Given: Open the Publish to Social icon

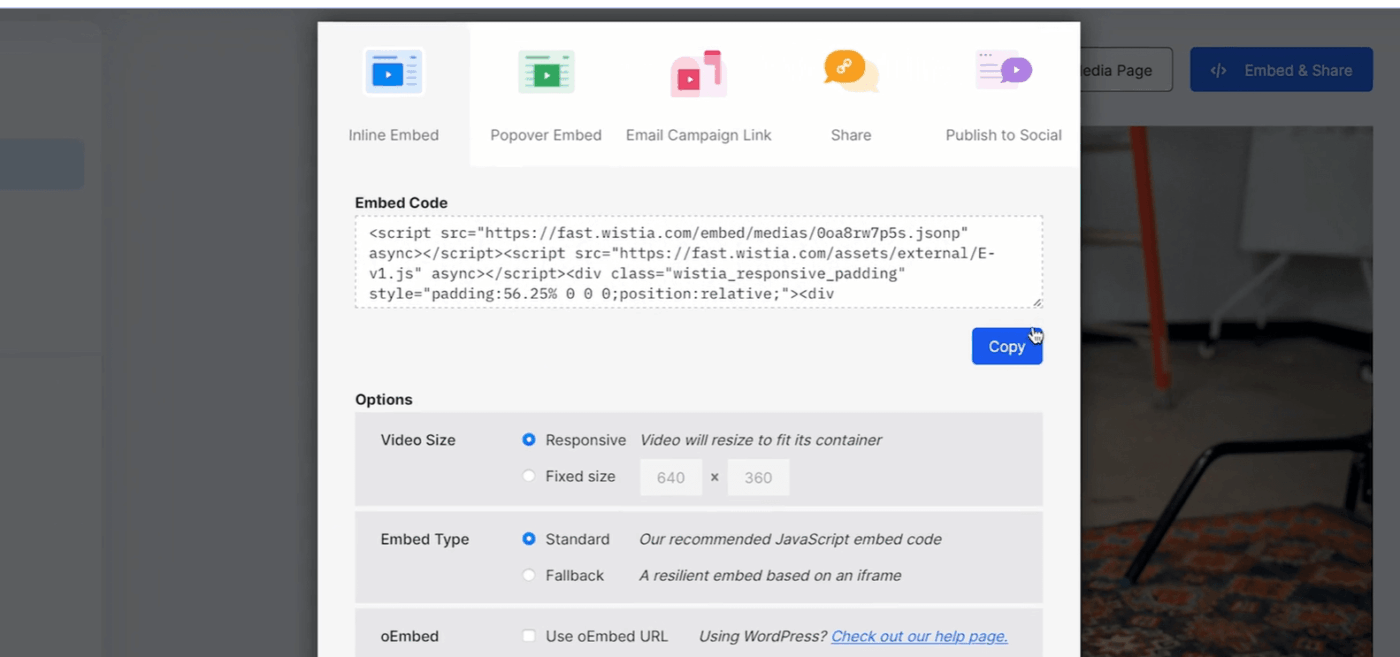Looking at the screenshot, I should 1004,71.
